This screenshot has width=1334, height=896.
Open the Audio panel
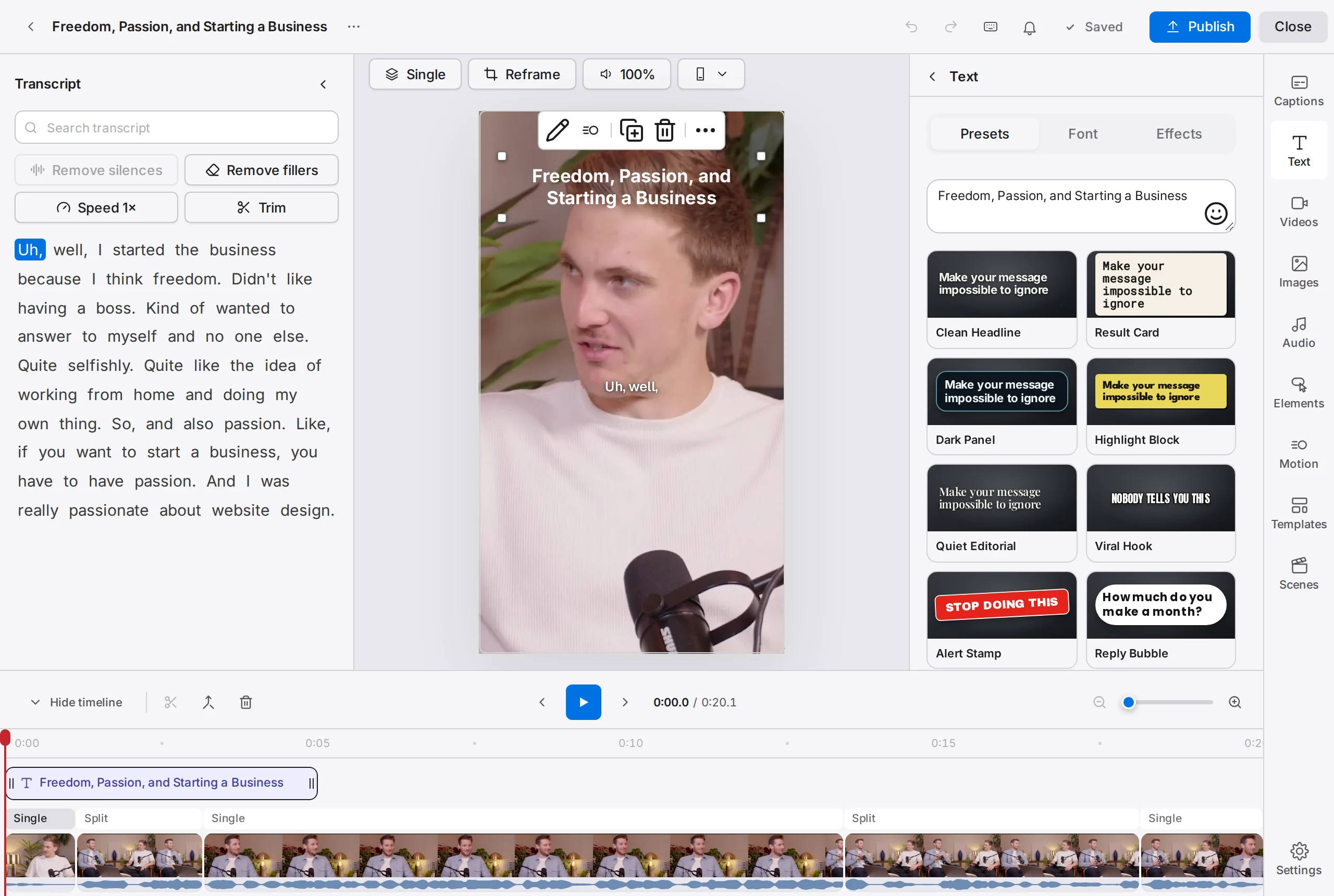[x=1298, y=333]
